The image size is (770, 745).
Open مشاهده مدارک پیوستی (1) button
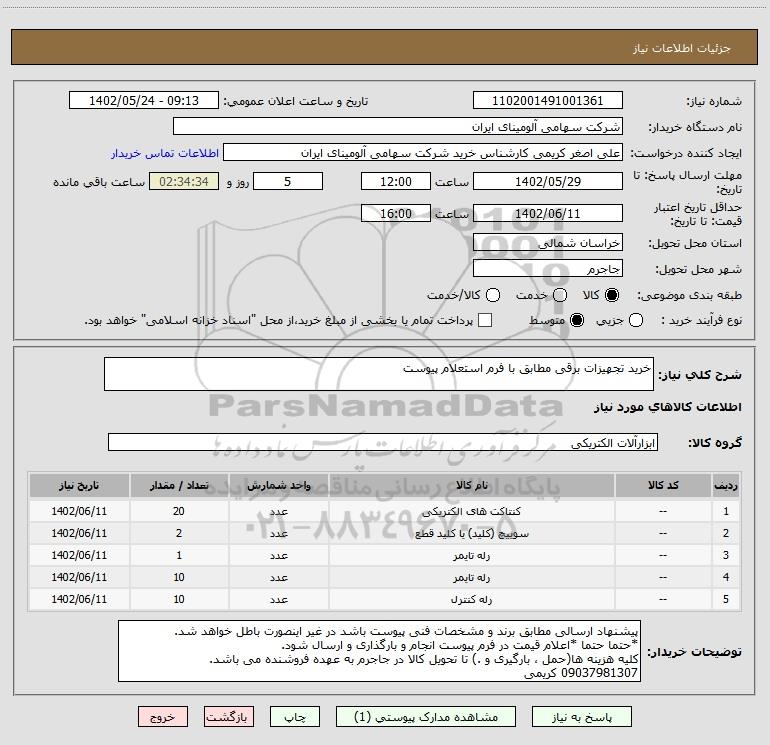pyautogui.click(x=426, y=717)
